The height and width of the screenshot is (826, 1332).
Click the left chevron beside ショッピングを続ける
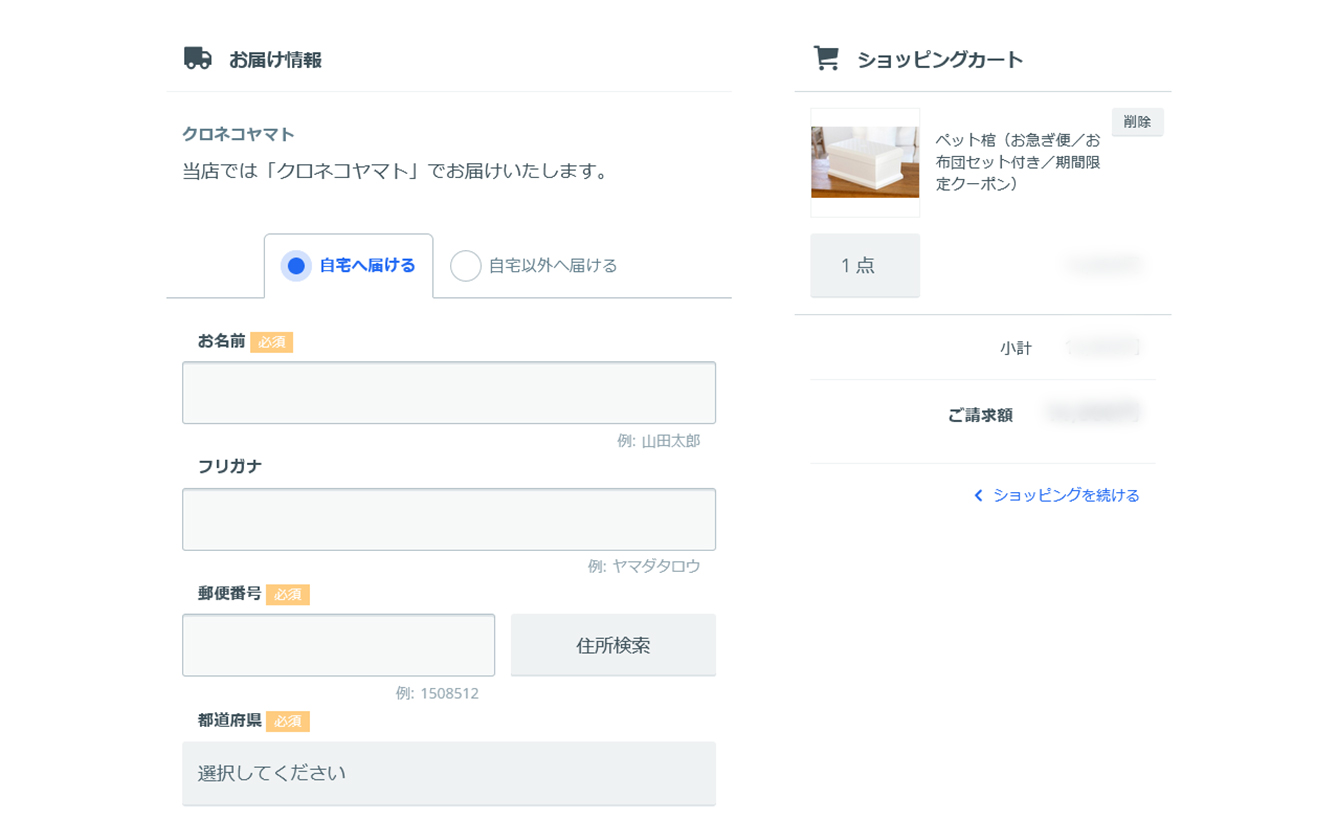point(978,496)
